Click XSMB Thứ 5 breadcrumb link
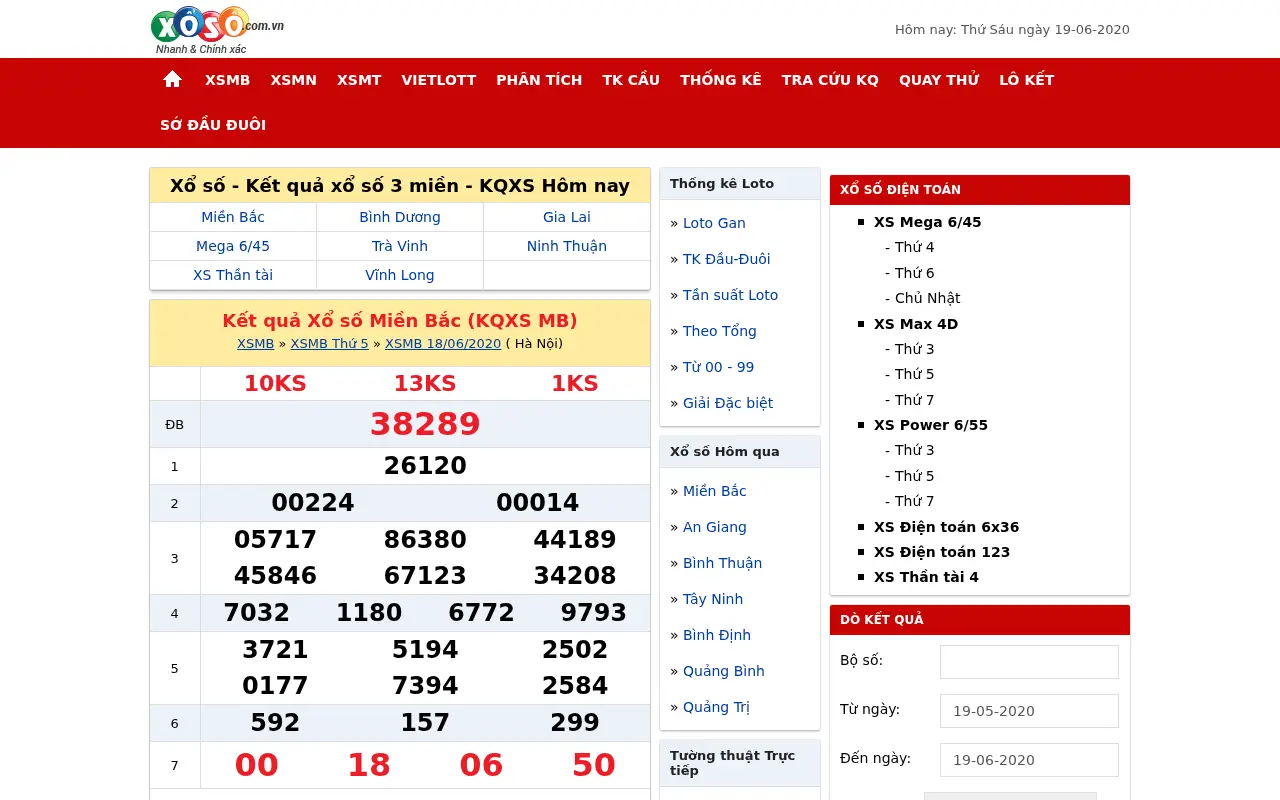The width and height of the screenshot is (1280, 800). pyautogui.click(x=330, y=344)
